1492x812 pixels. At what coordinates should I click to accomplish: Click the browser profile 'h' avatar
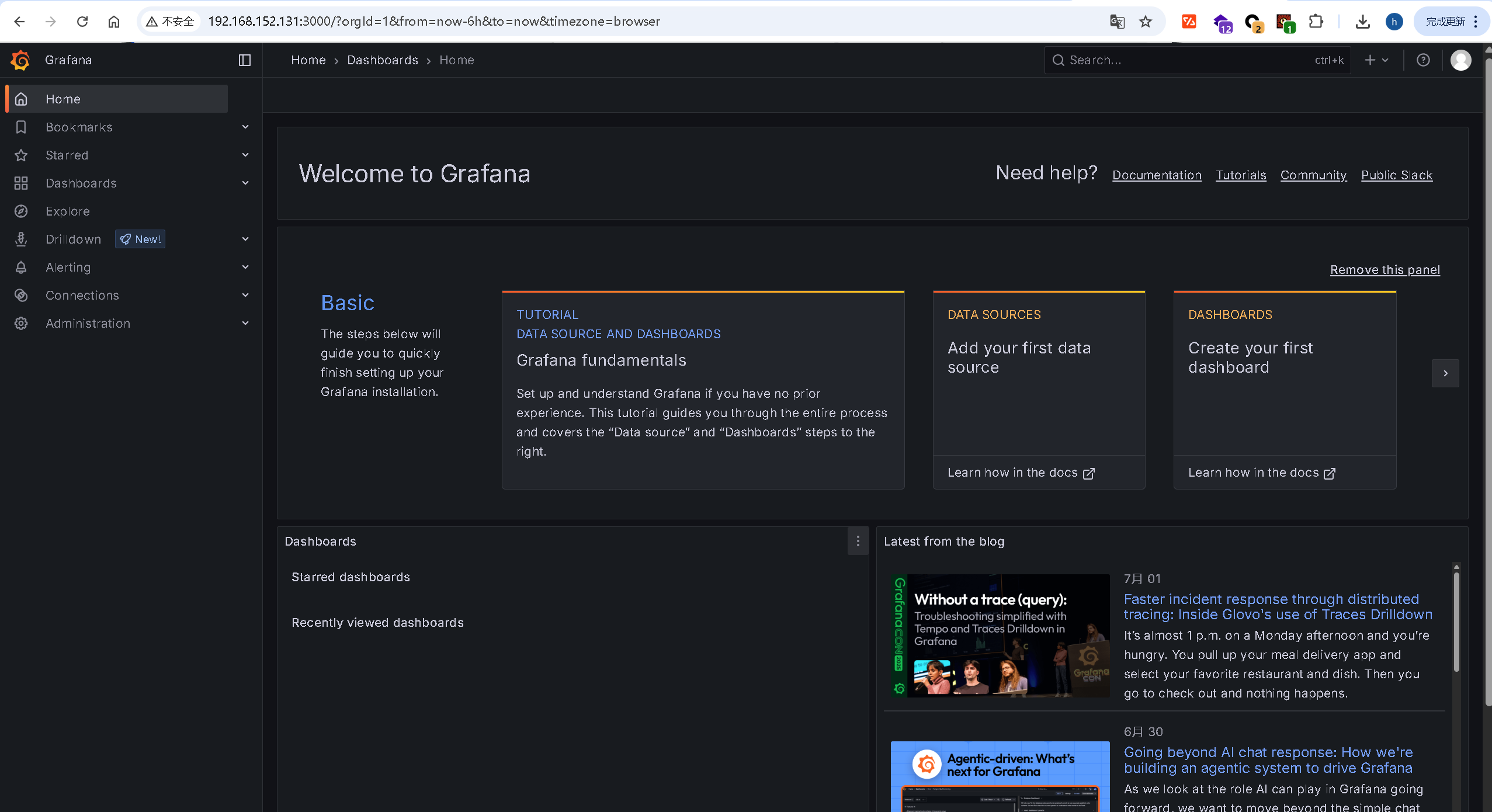click(1394, 22)
